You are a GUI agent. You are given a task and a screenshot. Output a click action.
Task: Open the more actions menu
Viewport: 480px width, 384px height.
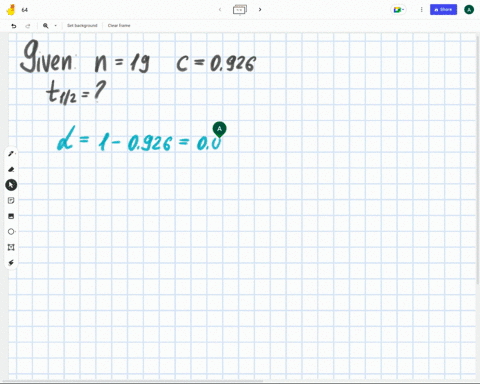[421, 10]
